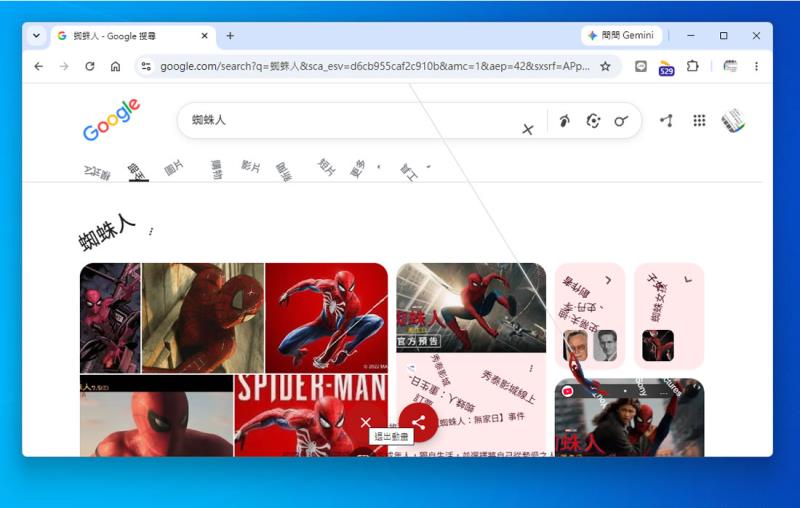This screenshot has width=800, height=508.
Task: Open Spider-Man mask close-up thumbnail
Action: click(x=157, y=416)
